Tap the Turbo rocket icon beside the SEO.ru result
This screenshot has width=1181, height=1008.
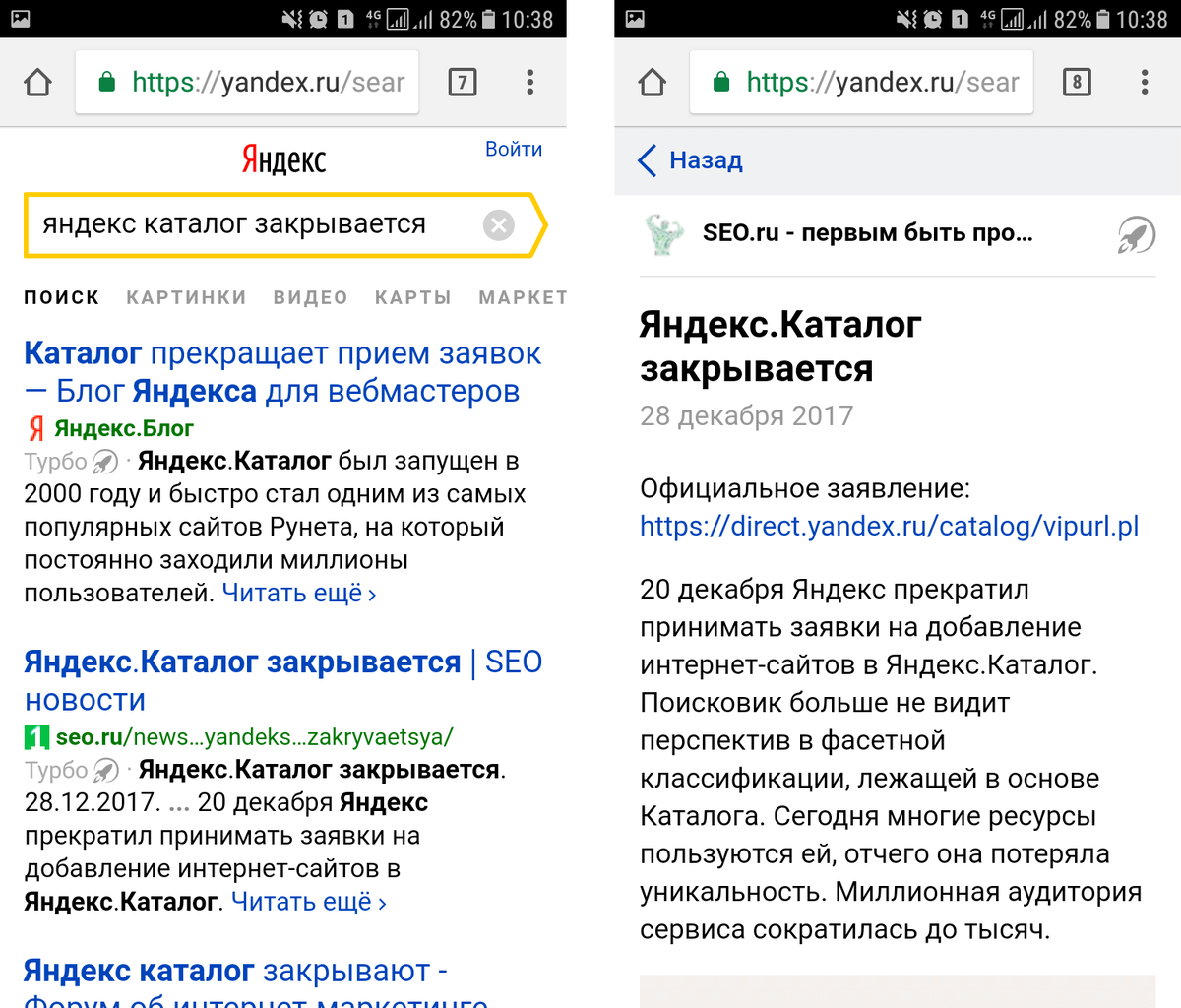click(104, 770)
